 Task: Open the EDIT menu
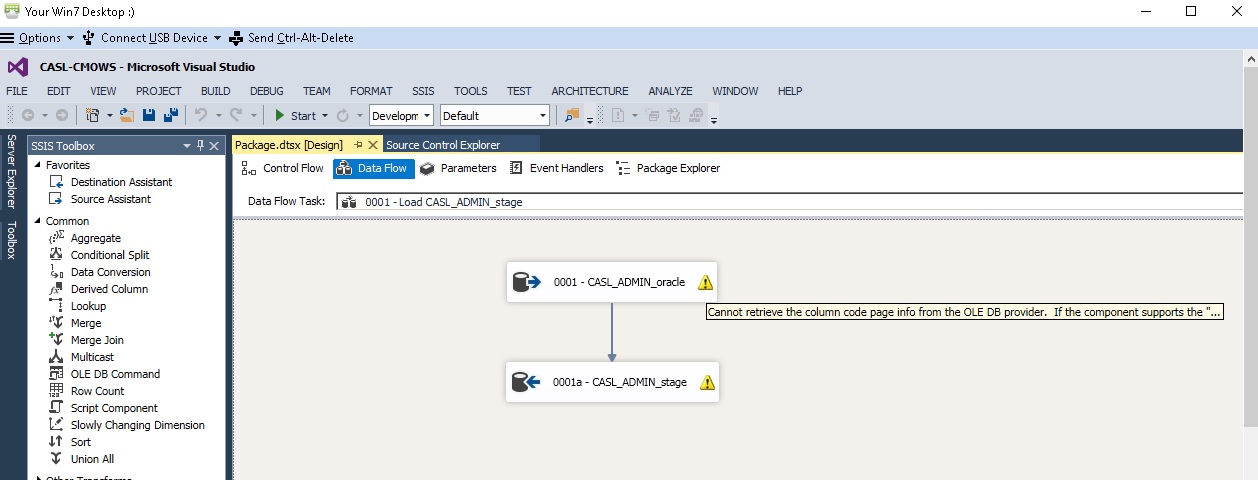[58, 91]
